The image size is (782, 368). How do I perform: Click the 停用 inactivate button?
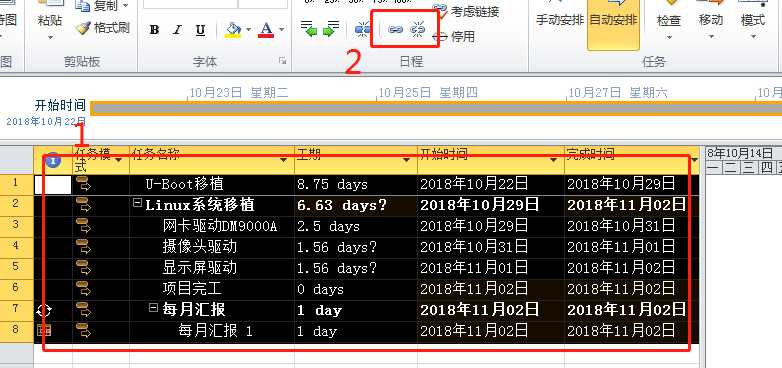[453, 36]
